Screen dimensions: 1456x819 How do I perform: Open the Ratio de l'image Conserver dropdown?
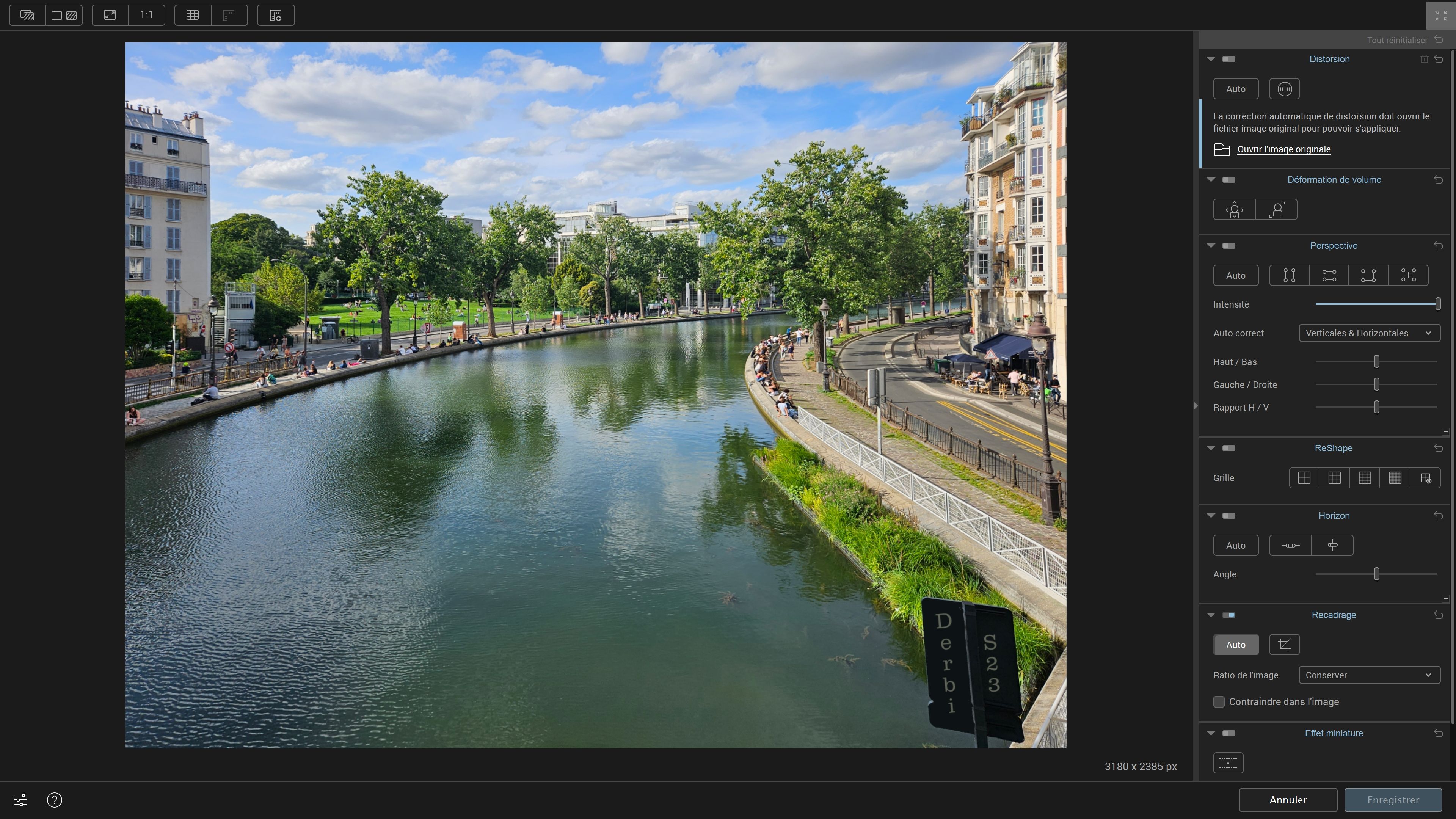coord(1369,675)
